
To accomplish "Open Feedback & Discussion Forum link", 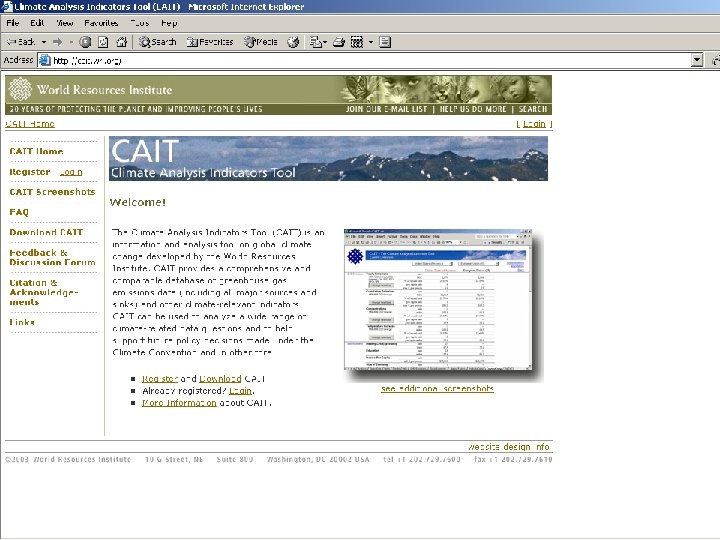I will pyautogui.click(x=52, y=257).
